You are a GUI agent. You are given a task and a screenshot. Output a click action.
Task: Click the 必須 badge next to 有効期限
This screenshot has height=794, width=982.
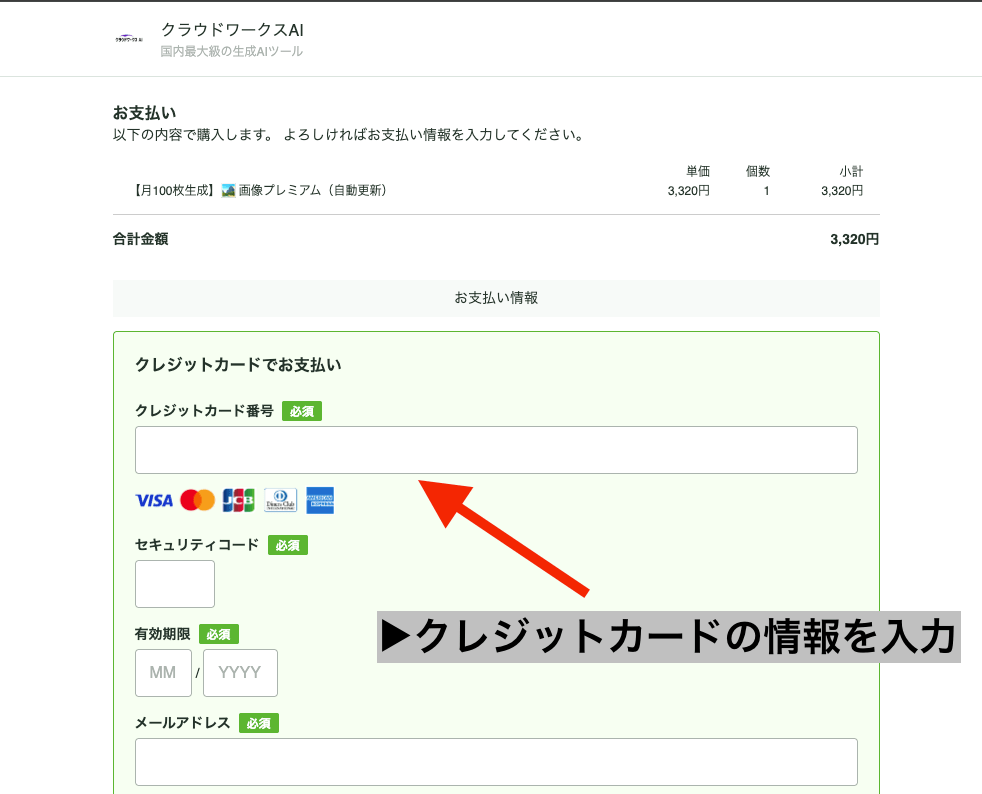pyautogui.click(x=219, y=634)
